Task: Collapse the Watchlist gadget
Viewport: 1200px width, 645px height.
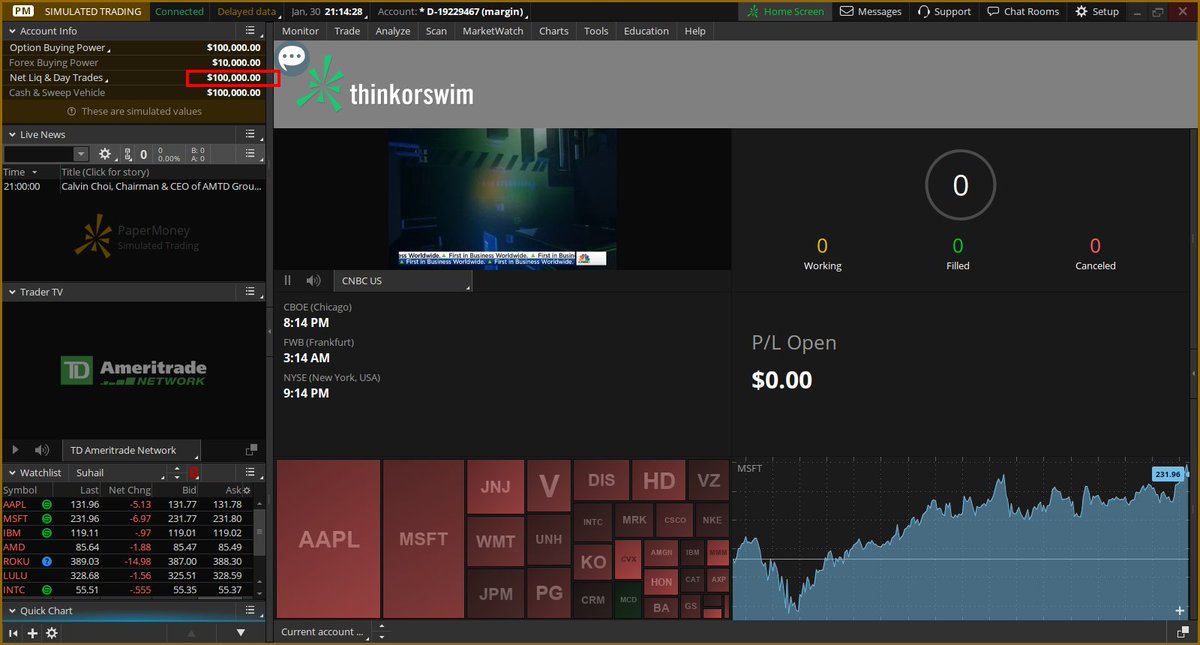Action: click(10, 472)
